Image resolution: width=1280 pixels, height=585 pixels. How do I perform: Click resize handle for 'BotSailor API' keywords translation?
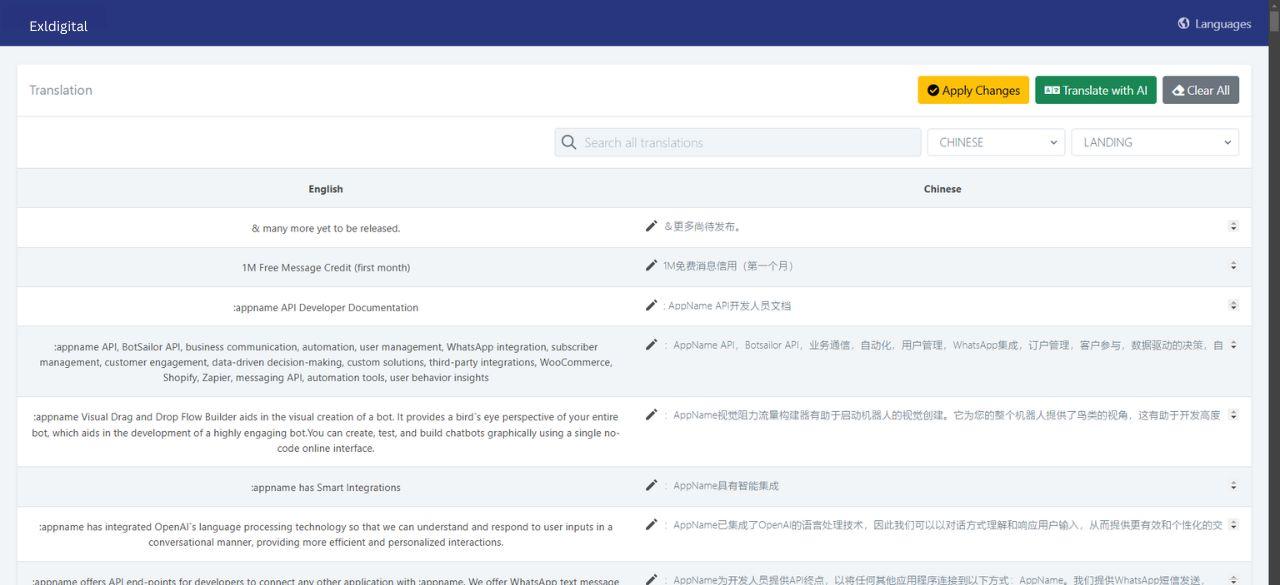point(1233,344)
